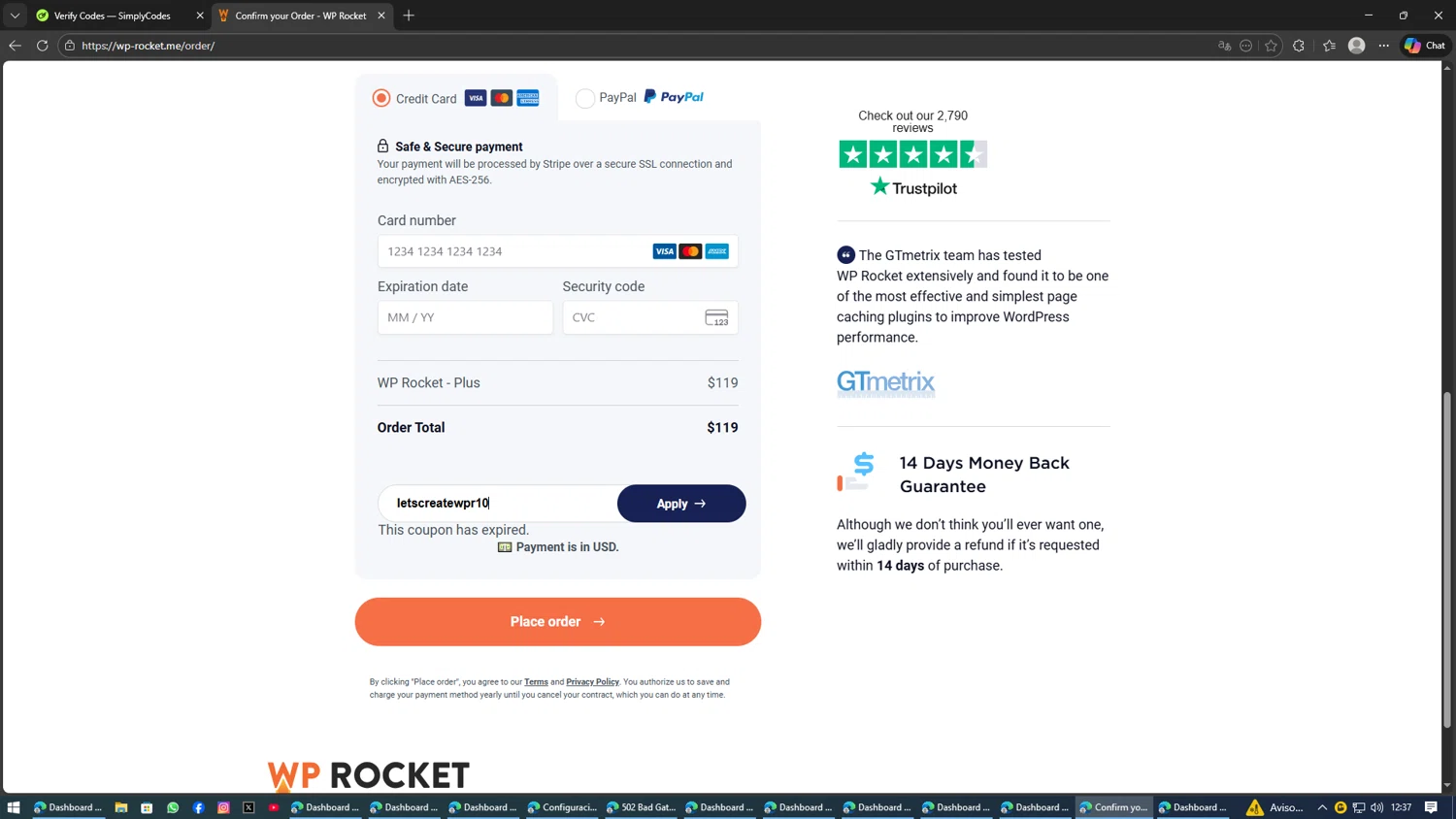Click the Visa icon inside card number field
This screenshot has width=1456, height=819.
pos(664,251)
